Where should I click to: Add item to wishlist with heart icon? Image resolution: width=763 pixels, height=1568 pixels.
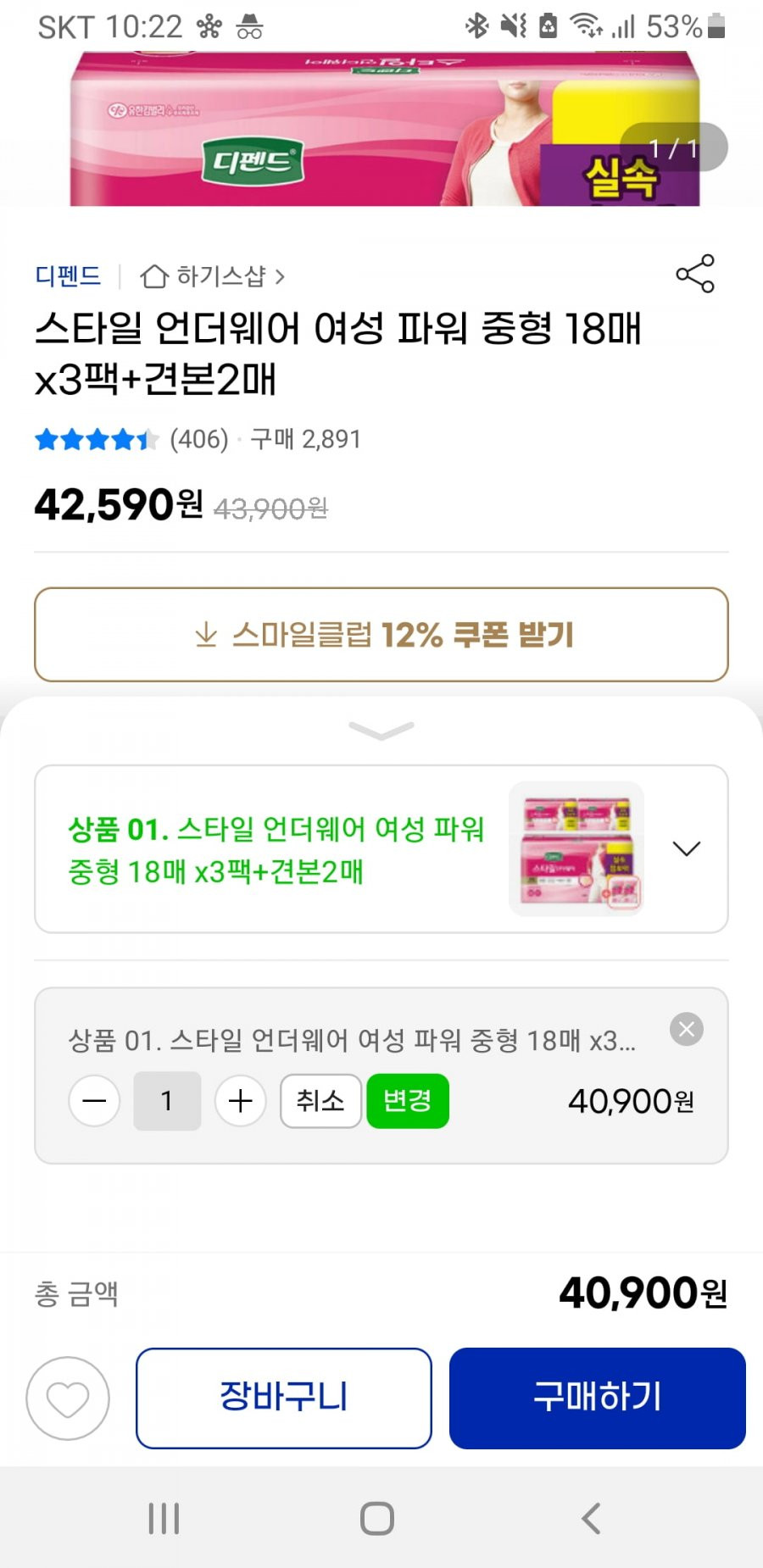coord(68,1398)
